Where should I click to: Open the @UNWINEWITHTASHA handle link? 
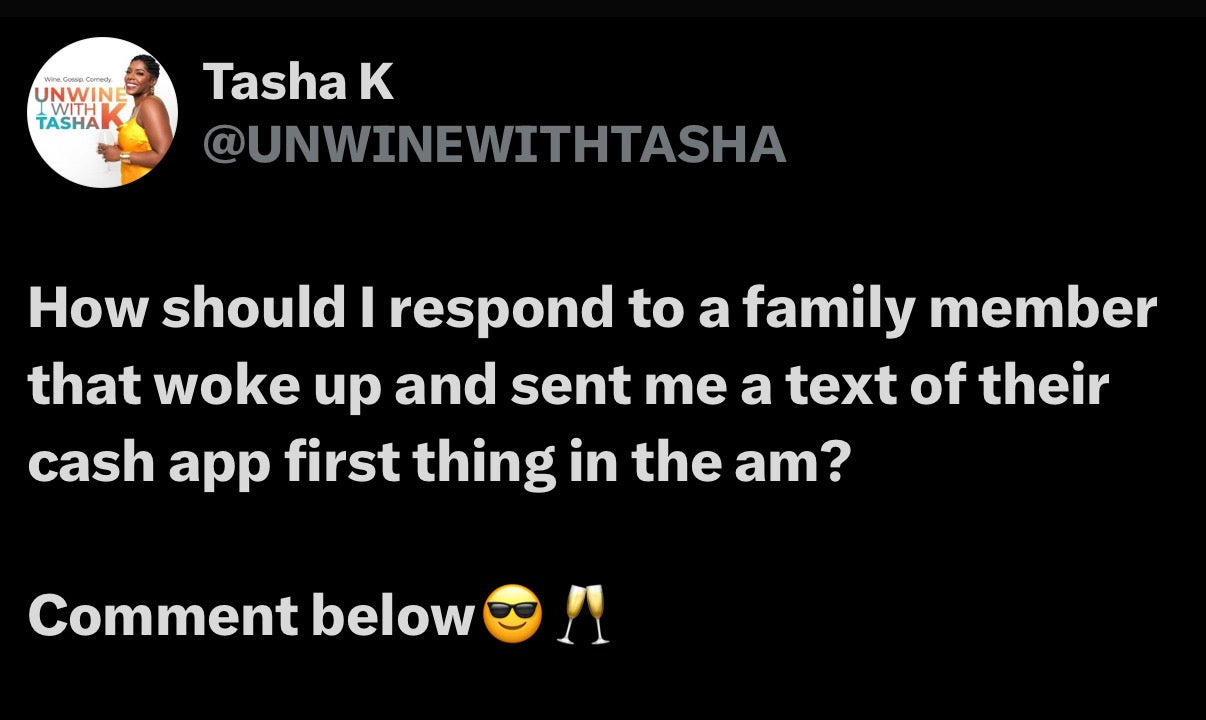pyautogui.click(x=494, y=146)
